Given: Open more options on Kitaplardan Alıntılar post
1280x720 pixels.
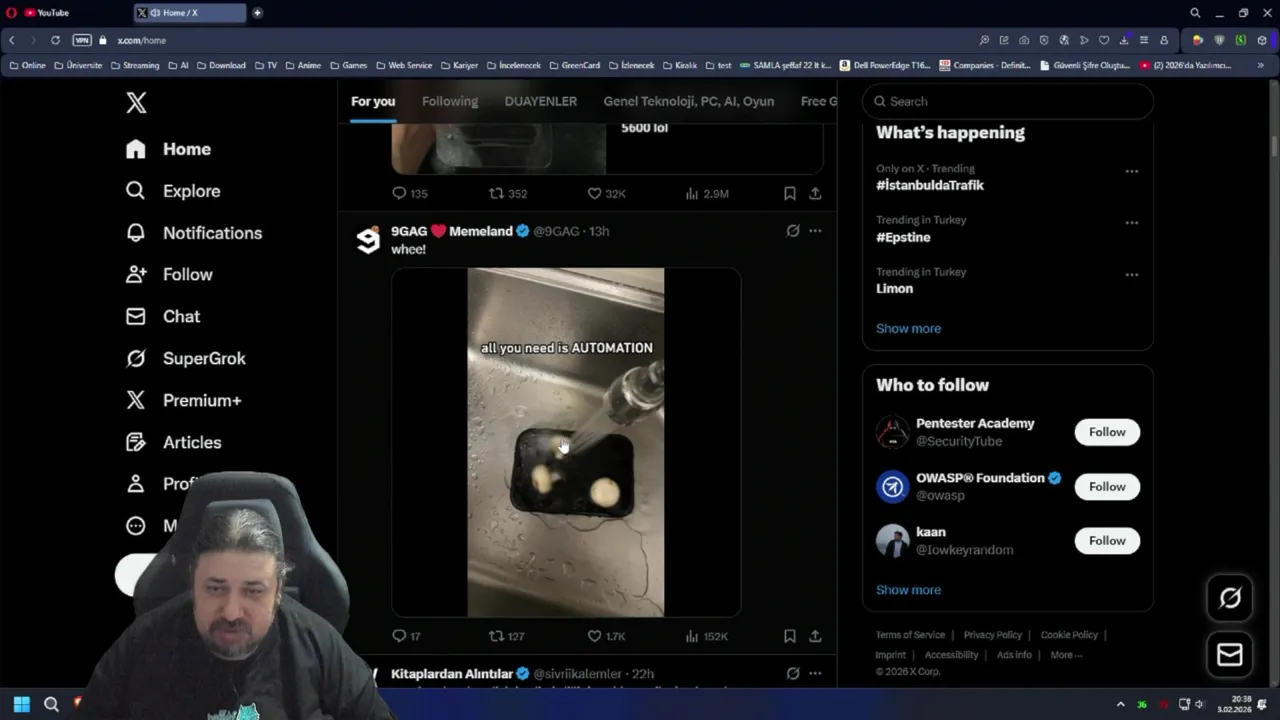Looking at the screenshot, I should tap(815, 674).
